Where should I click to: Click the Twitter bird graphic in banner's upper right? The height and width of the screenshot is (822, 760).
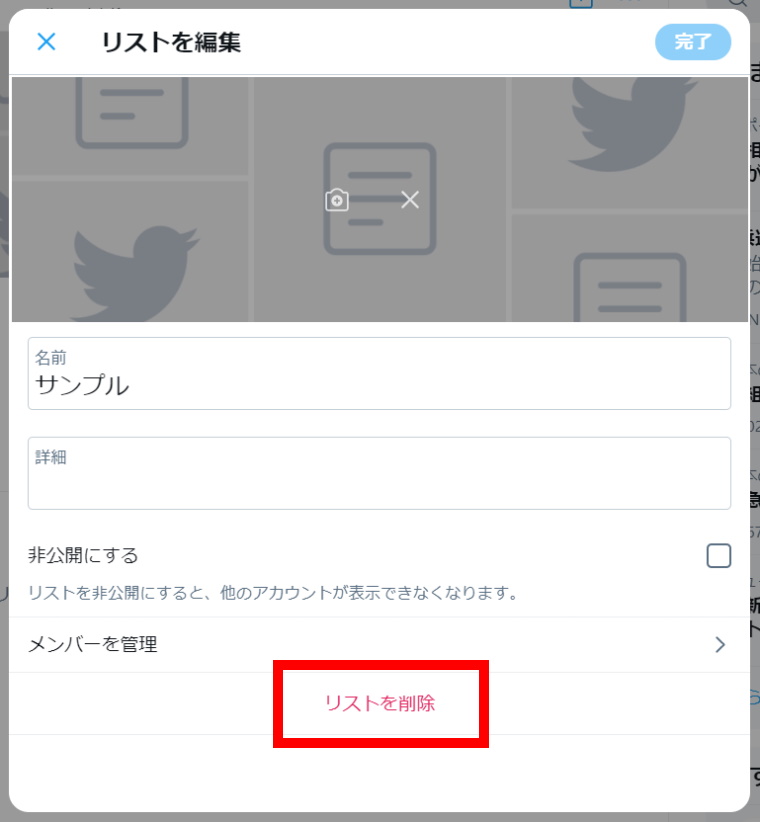click(x=633, y=124)
